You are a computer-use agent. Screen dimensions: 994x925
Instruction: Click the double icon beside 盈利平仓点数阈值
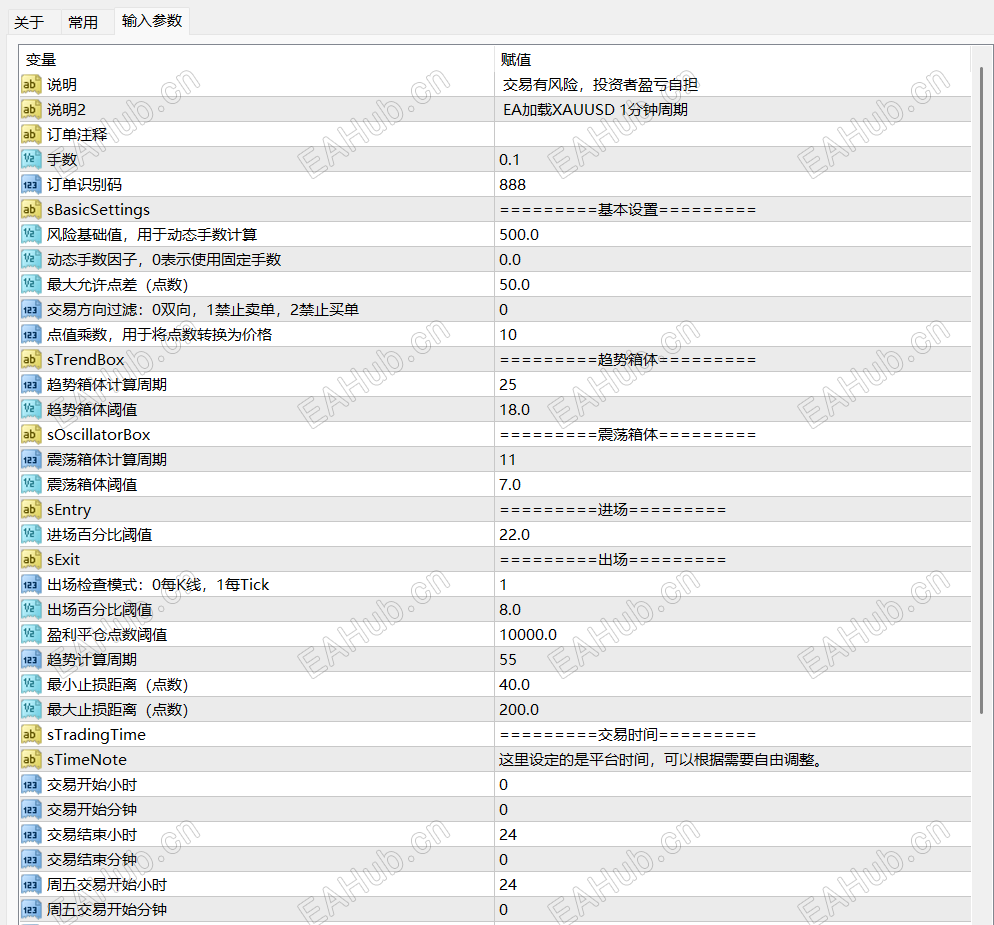click(30, 635)
